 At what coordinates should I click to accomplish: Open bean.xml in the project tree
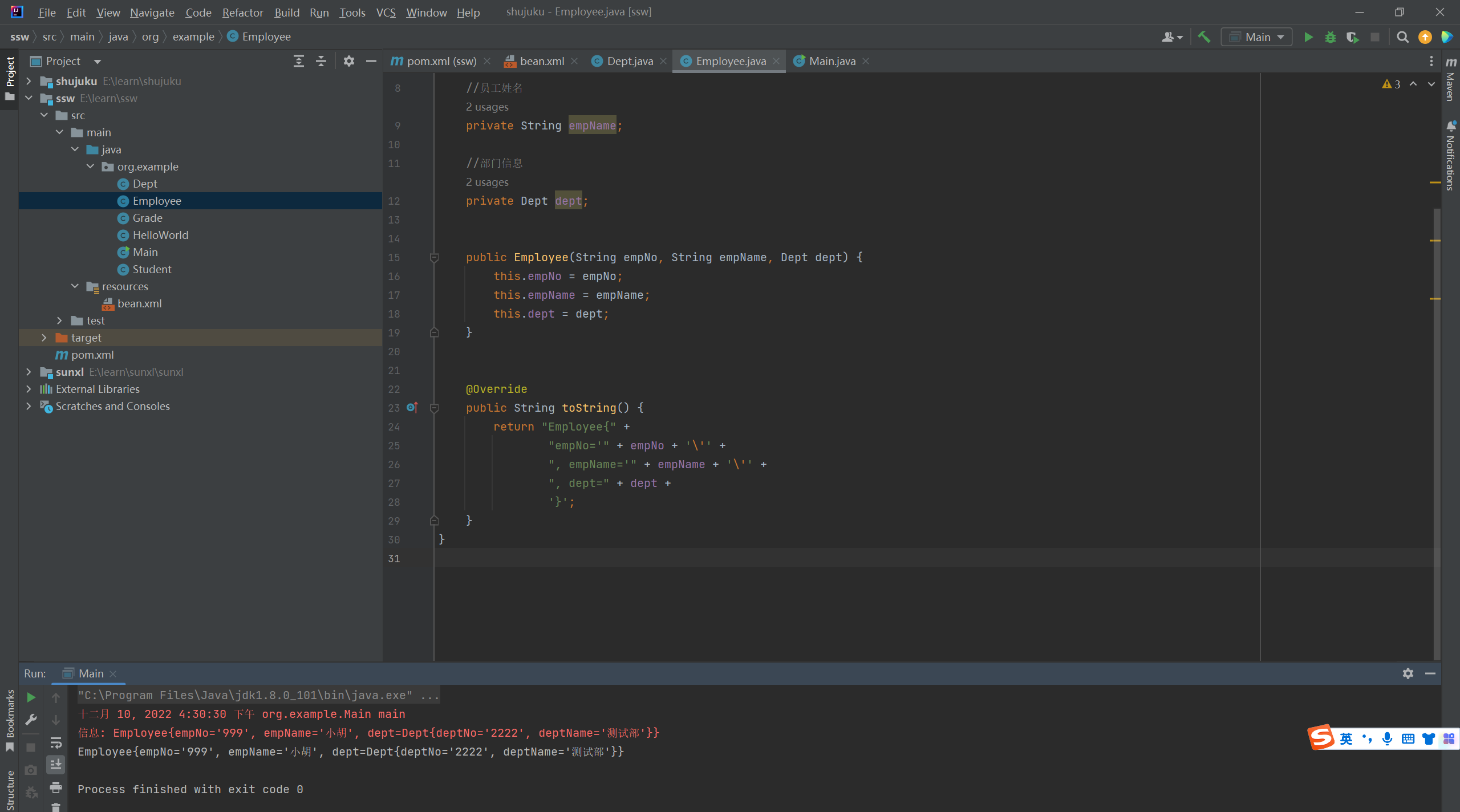tap(139, 303)
